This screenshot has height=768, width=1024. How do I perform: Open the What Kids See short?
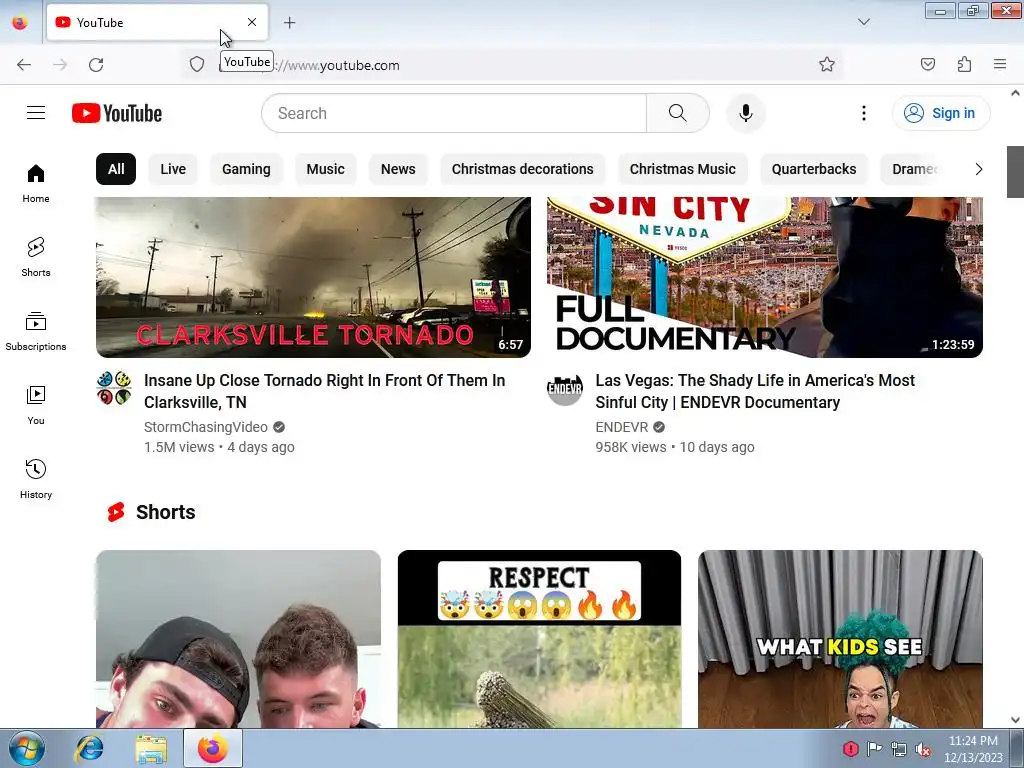point(840,639)
